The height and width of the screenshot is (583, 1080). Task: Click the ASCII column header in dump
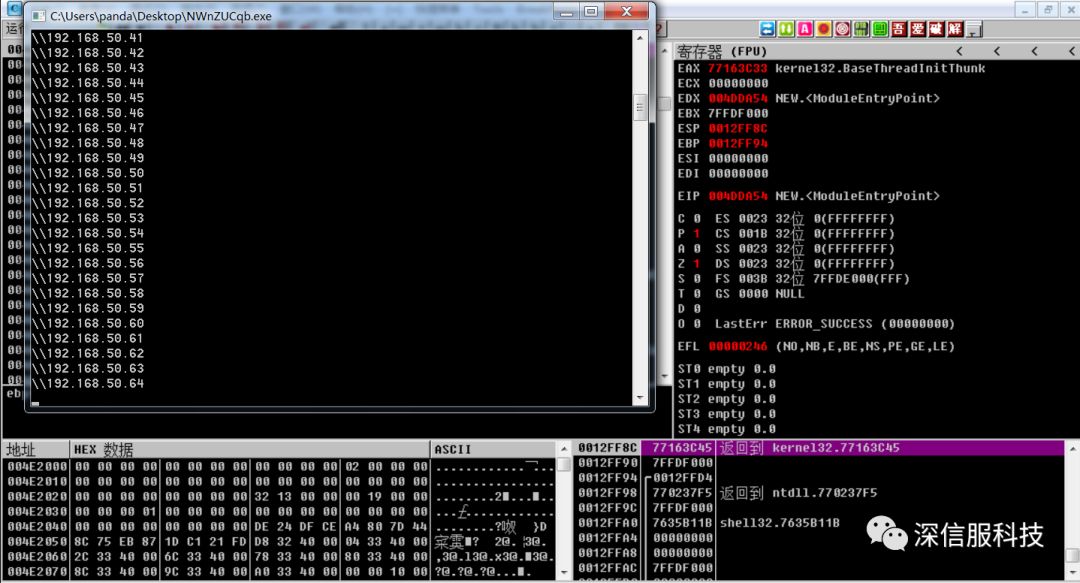coord(452,449)
